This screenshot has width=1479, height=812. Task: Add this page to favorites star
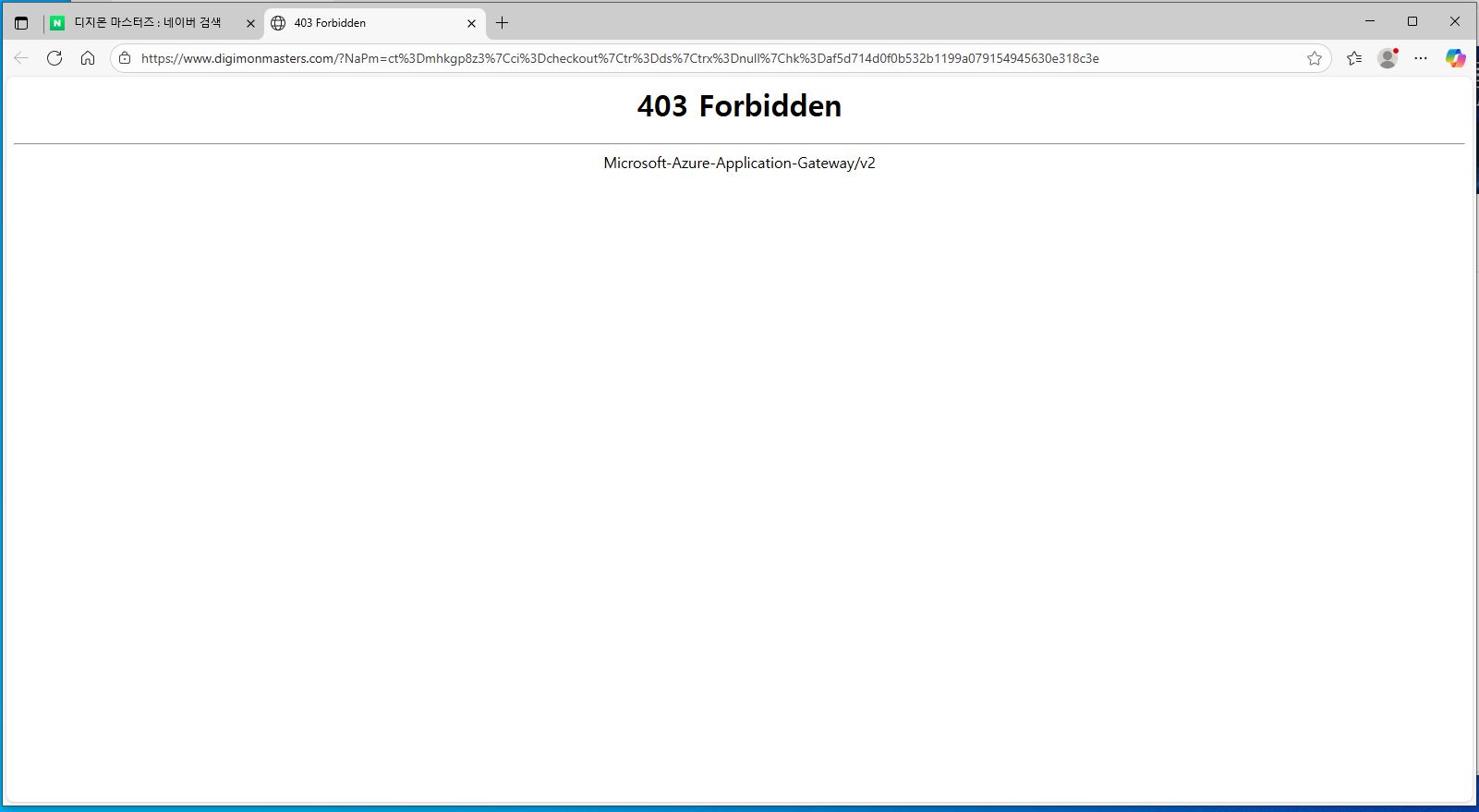[1314, 58]
